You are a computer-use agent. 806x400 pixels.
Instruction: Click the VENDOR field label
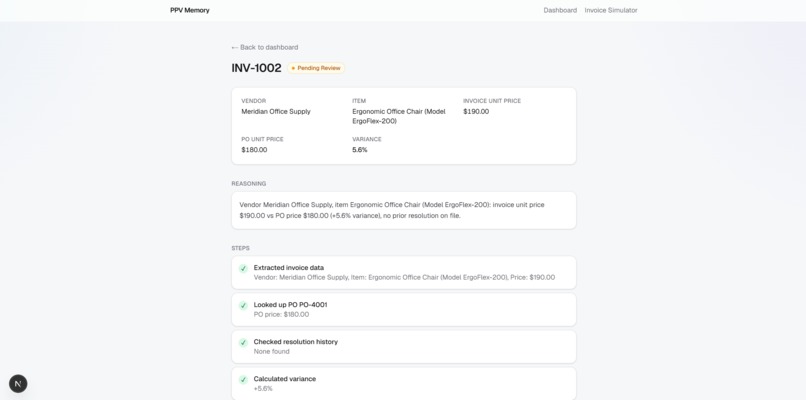(254, 101)
